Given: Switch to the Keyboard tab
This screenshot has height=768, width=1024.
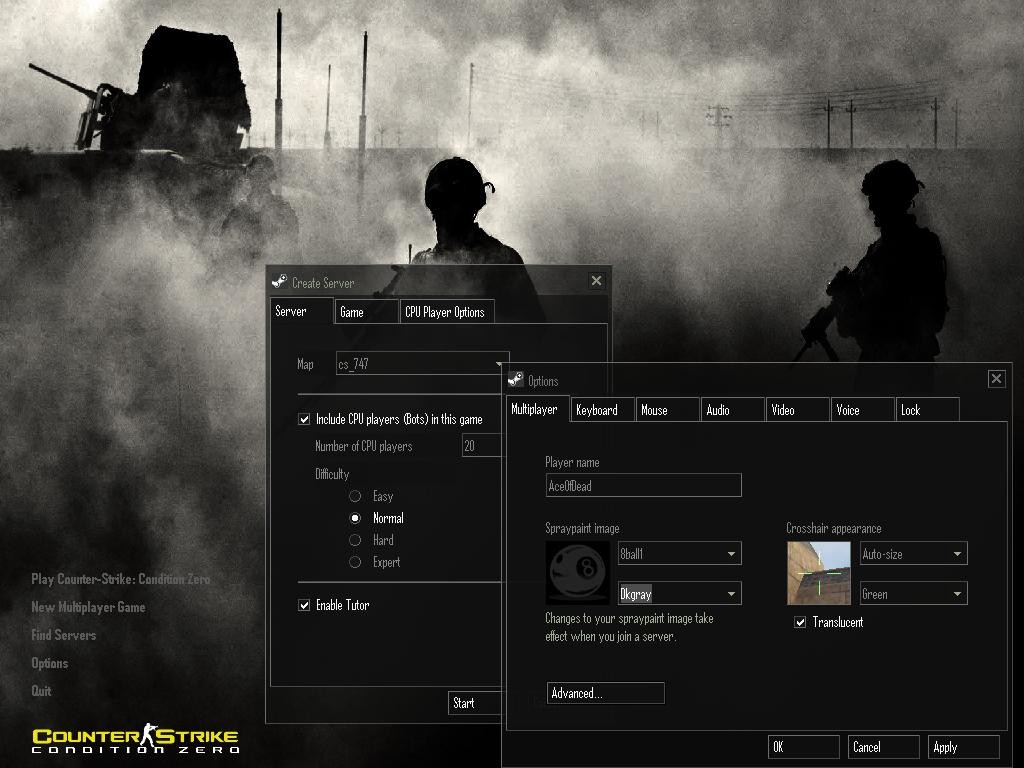Looking at the screenshot, I should click(601, 409).
